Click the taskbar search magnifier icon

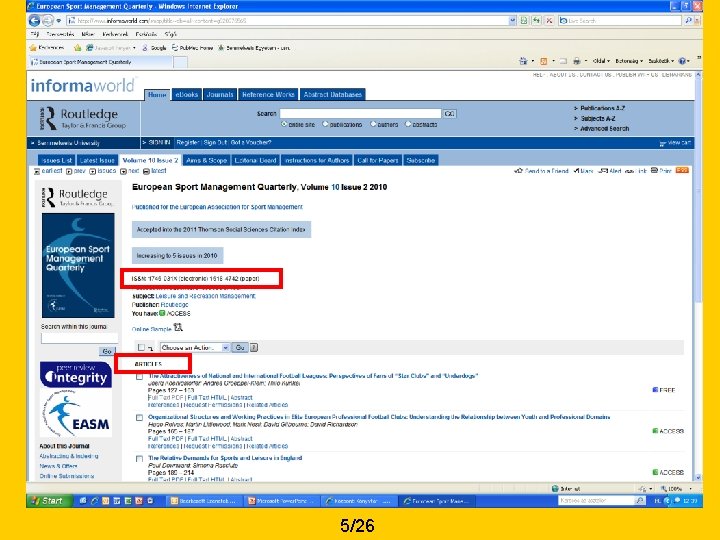point(640,501)
